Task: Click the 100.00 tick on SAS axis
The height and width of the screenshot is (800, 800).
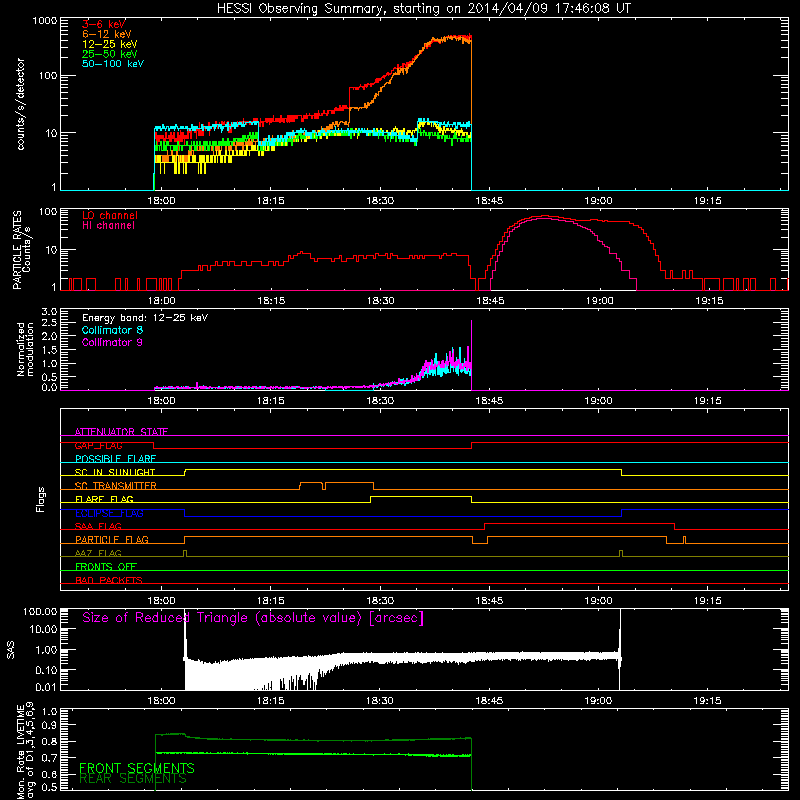Action: coord(40,611)
